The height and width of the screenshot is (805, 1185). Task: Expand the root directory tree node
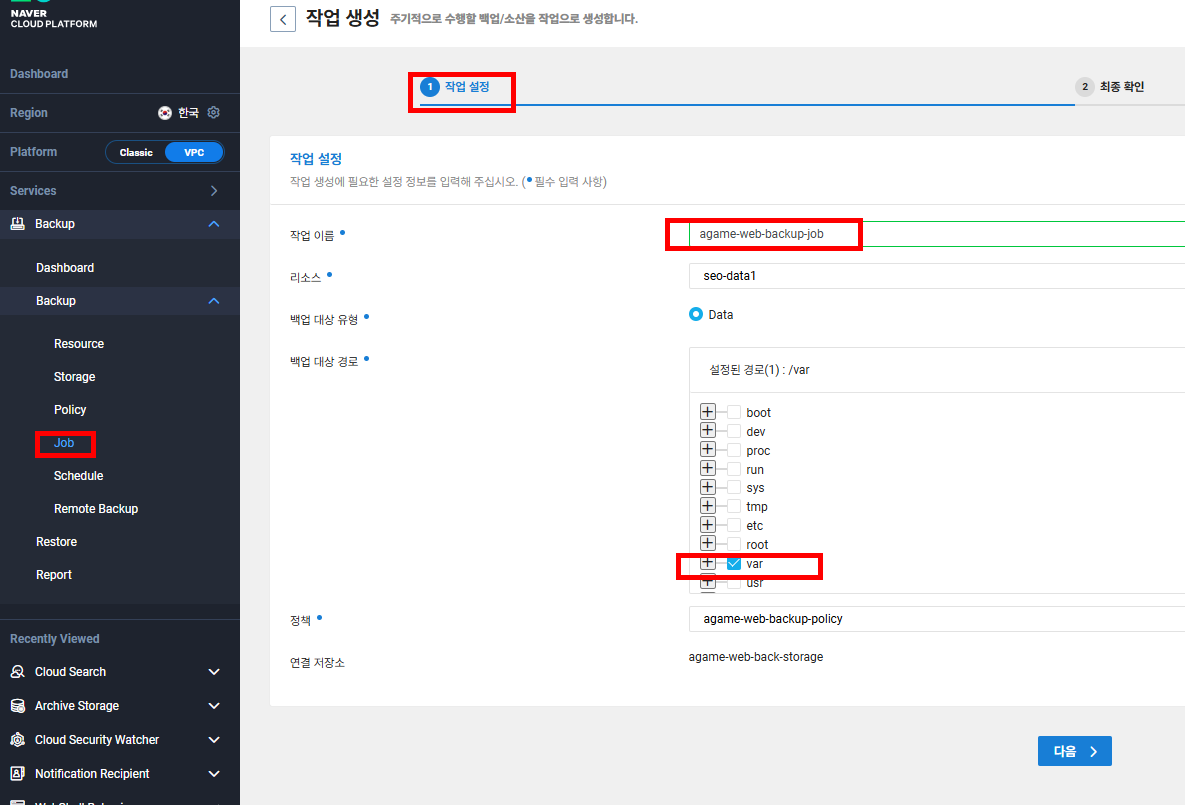pyautogui.click(x=708, y=544)
